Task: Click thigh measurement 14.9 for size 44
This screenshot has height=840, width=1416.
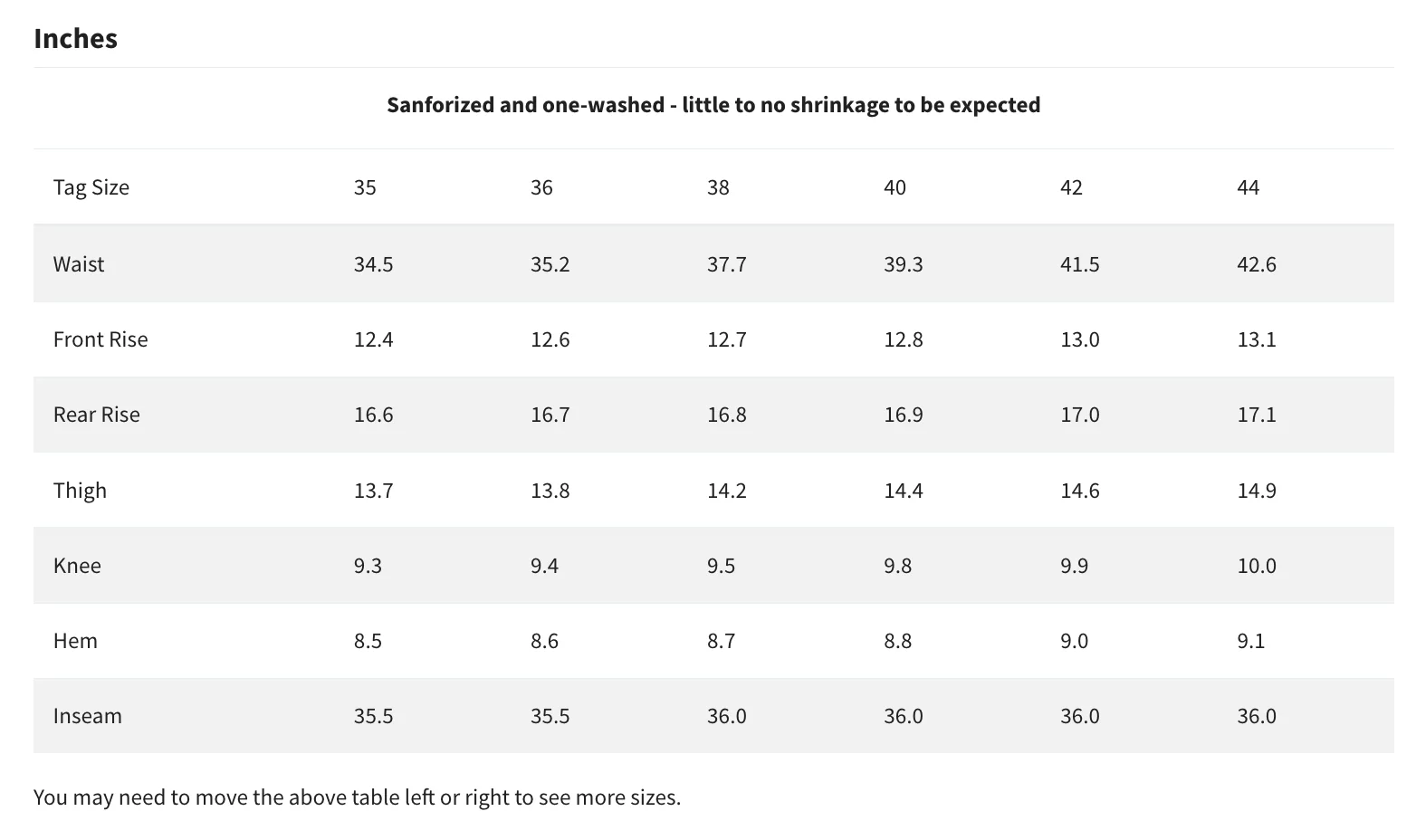Action: [1257, 491]
